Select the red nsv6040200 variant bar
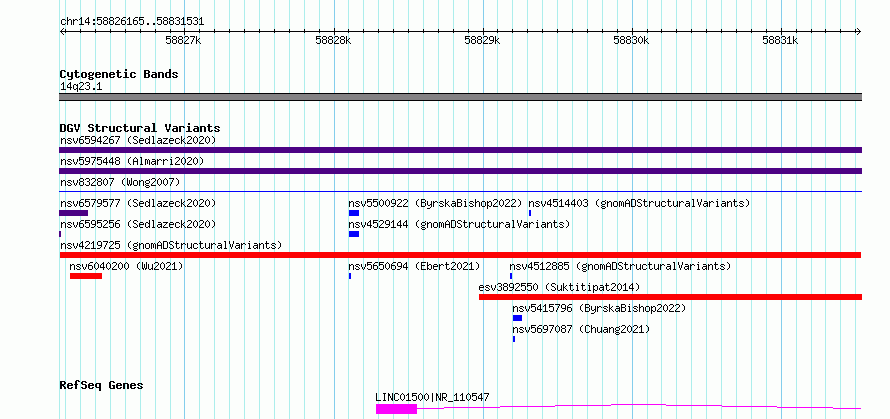 86,276
